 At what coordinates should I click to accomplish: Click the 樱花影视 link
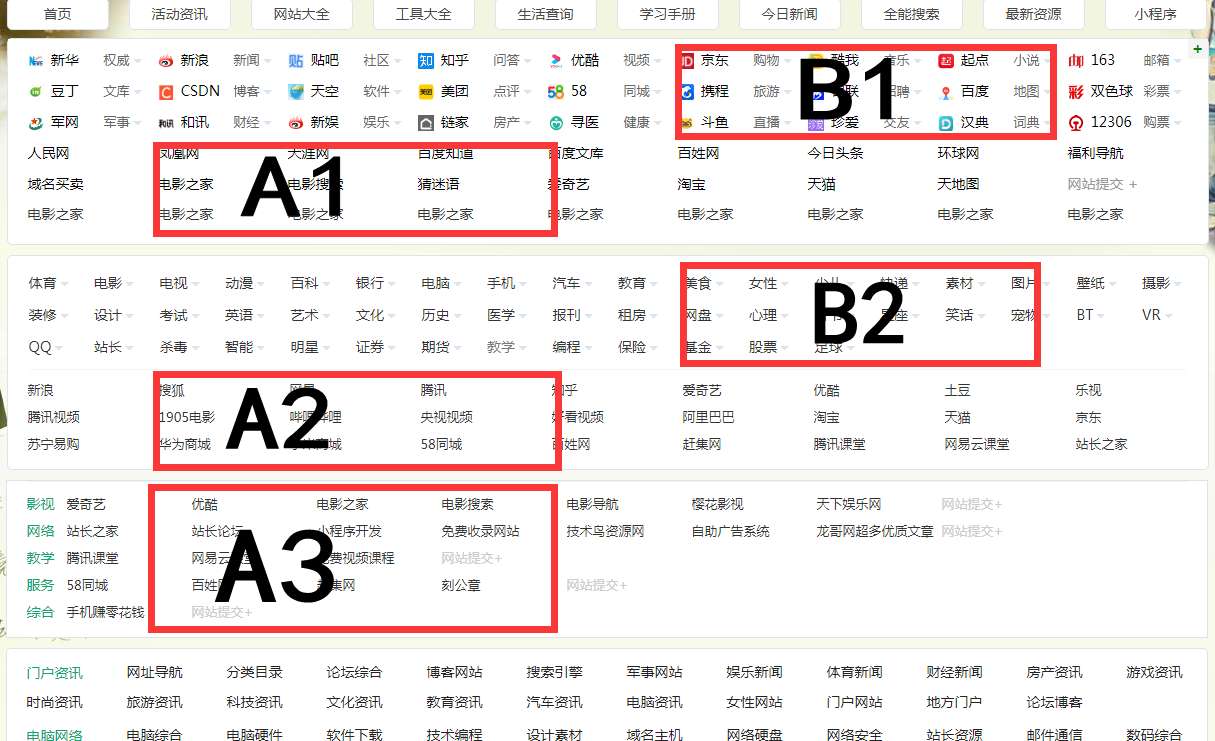click(717, 504)
